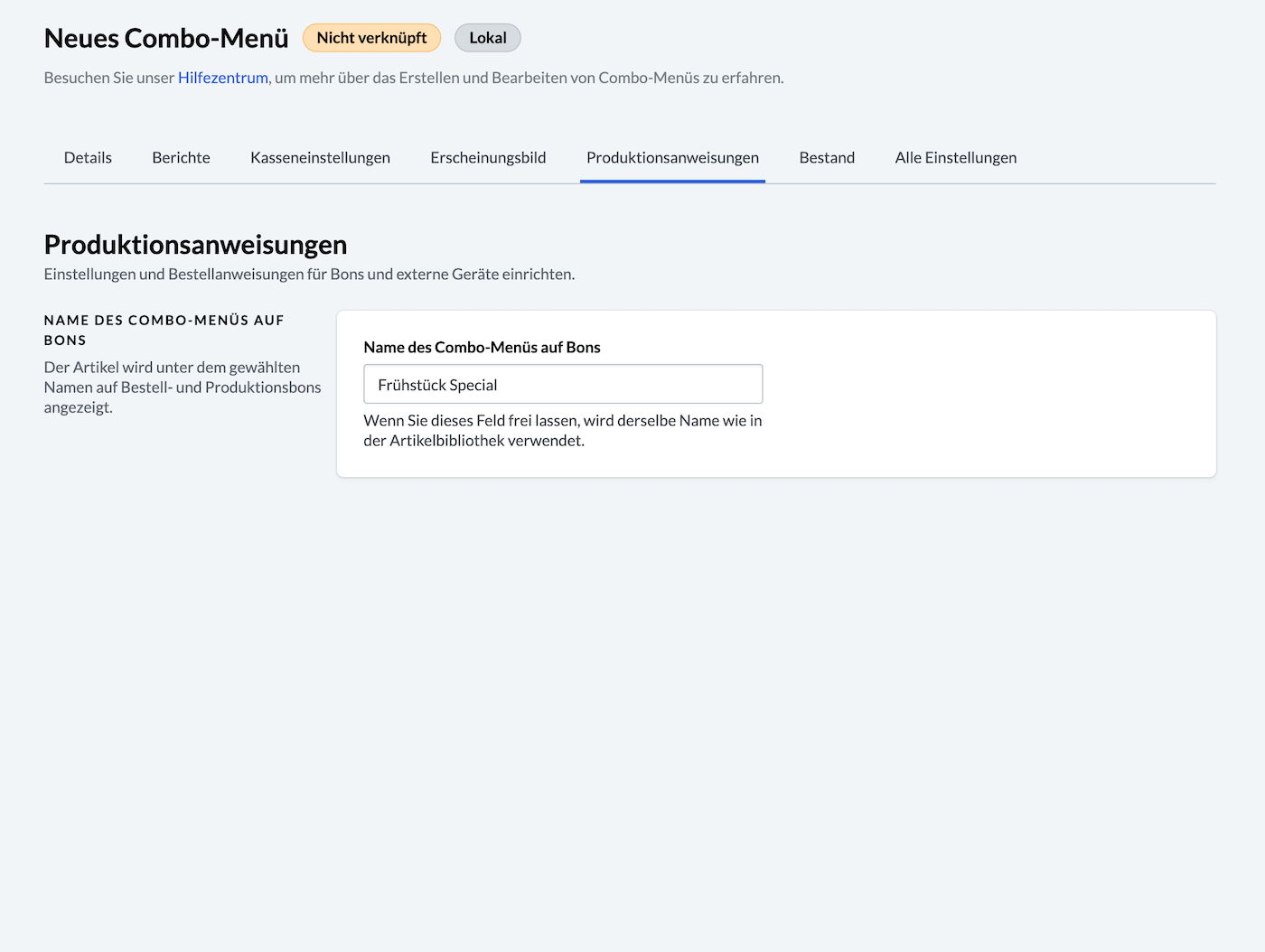Follow the Hilfezentrum link
The height and width of the screenshot is (952, 1265).
pyautogui.click(x=223, y=78)
